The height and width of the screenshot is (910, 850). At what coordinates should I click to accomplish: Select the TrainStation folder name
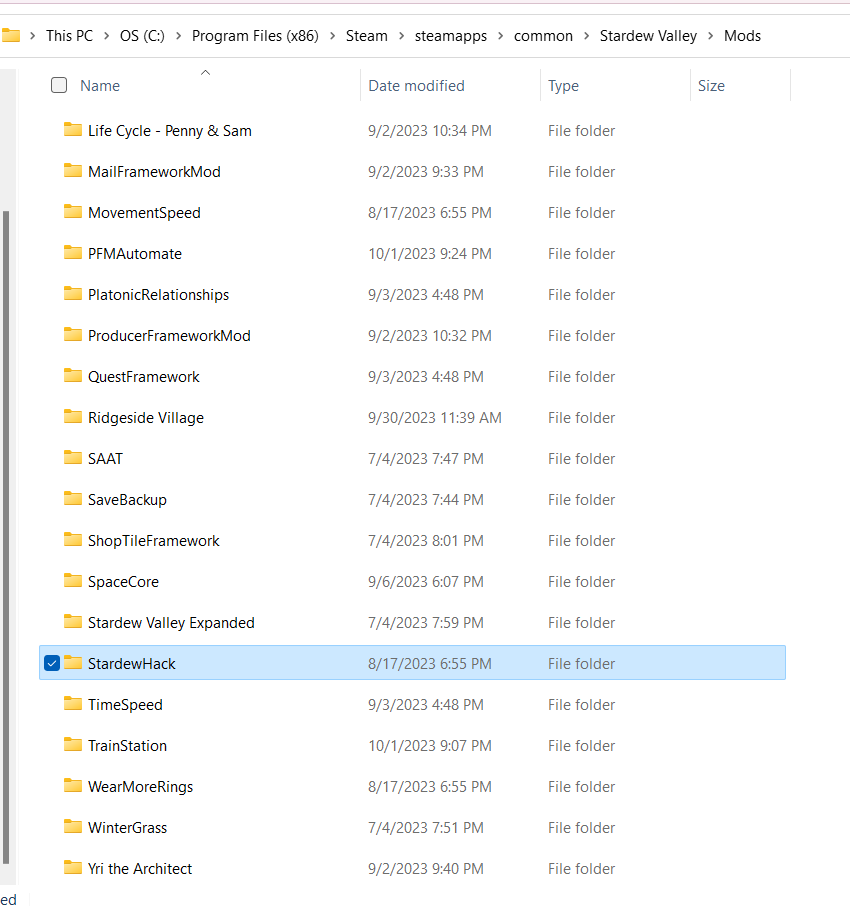coord(127,746)
